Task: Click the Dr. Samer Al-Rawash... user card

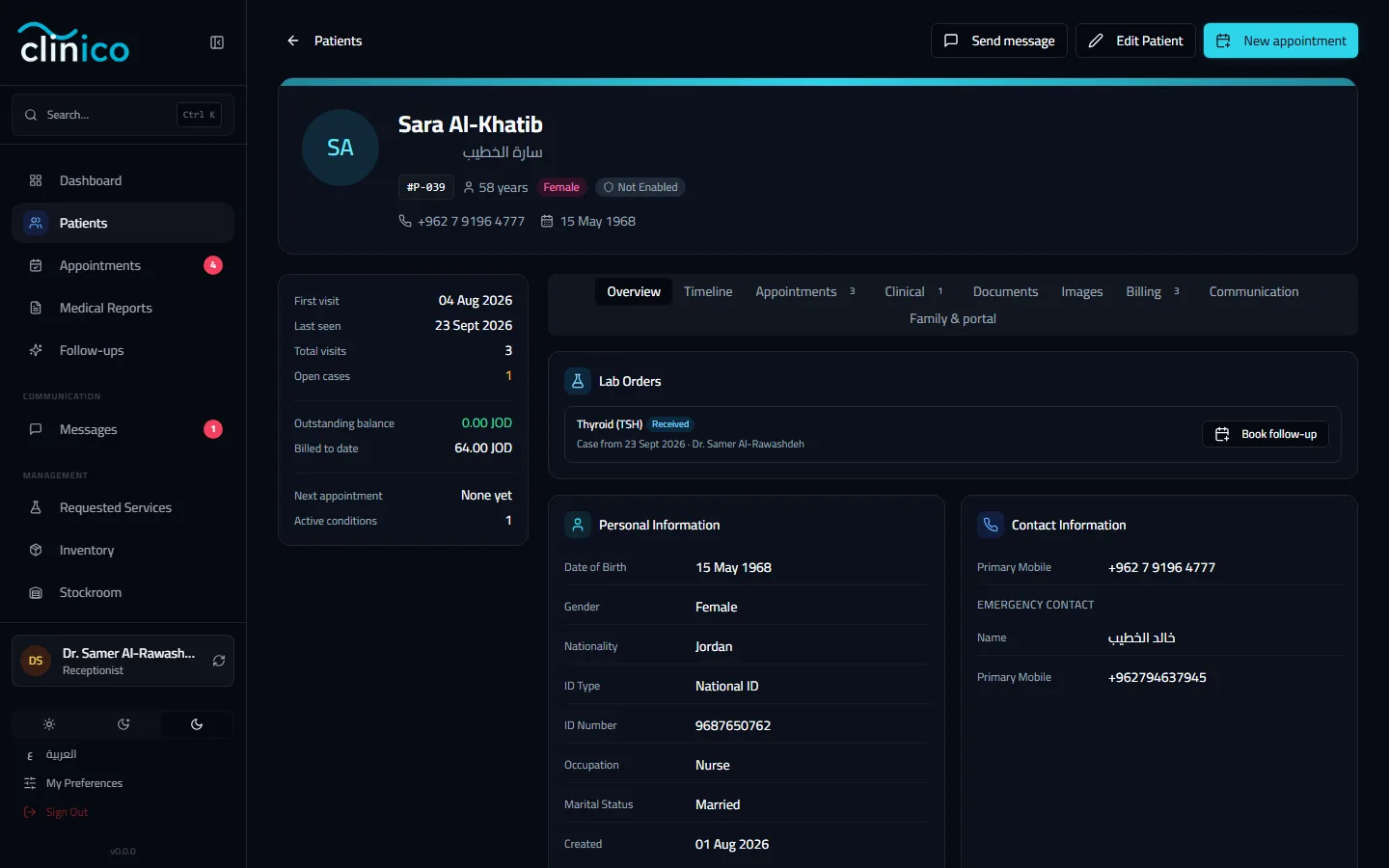Action: (123, 661)
